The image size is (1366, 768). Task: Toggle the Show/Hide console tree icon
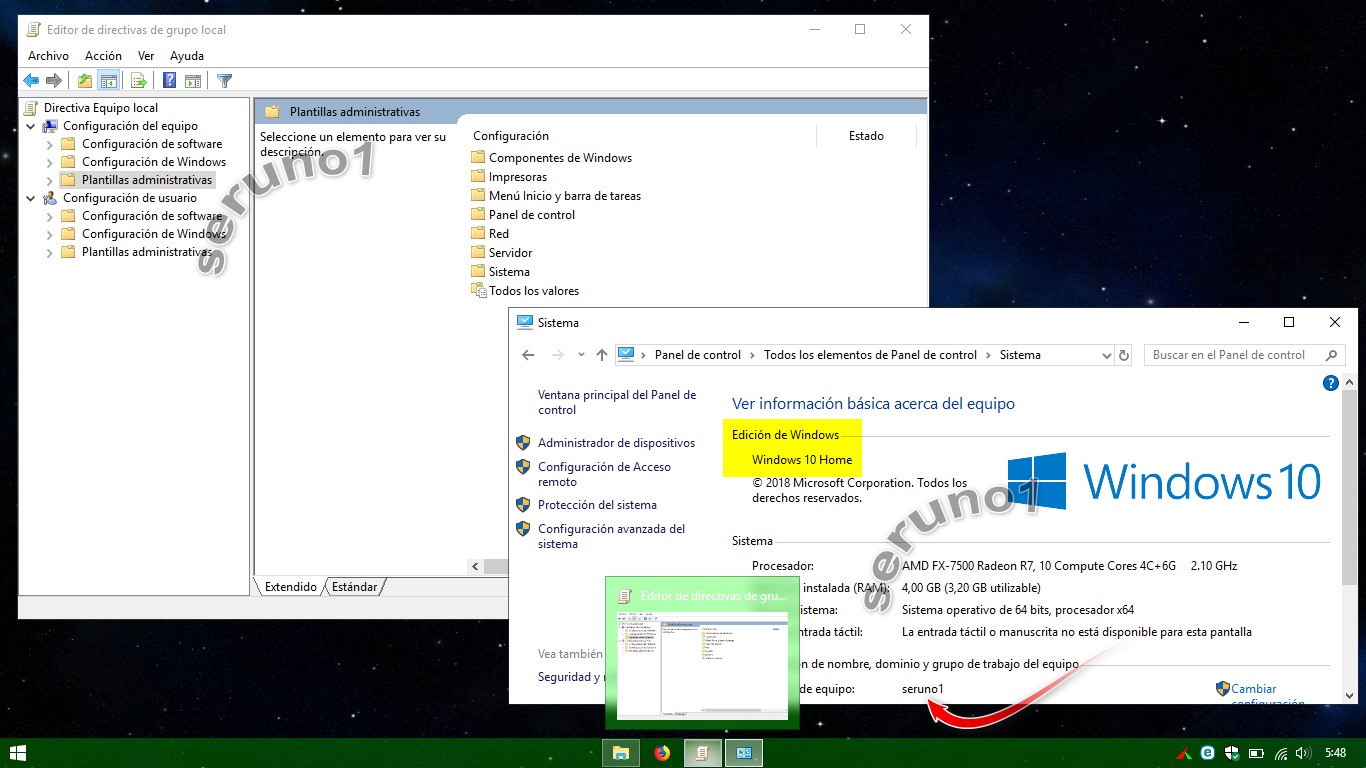pos(109,81)
